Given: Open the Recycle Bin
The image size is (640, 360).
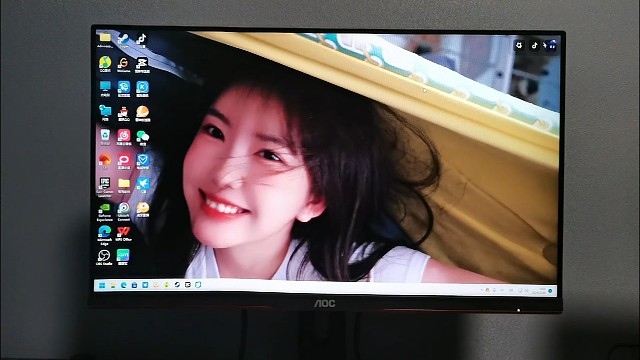Looking at the screenshot, I should [105, 137].
